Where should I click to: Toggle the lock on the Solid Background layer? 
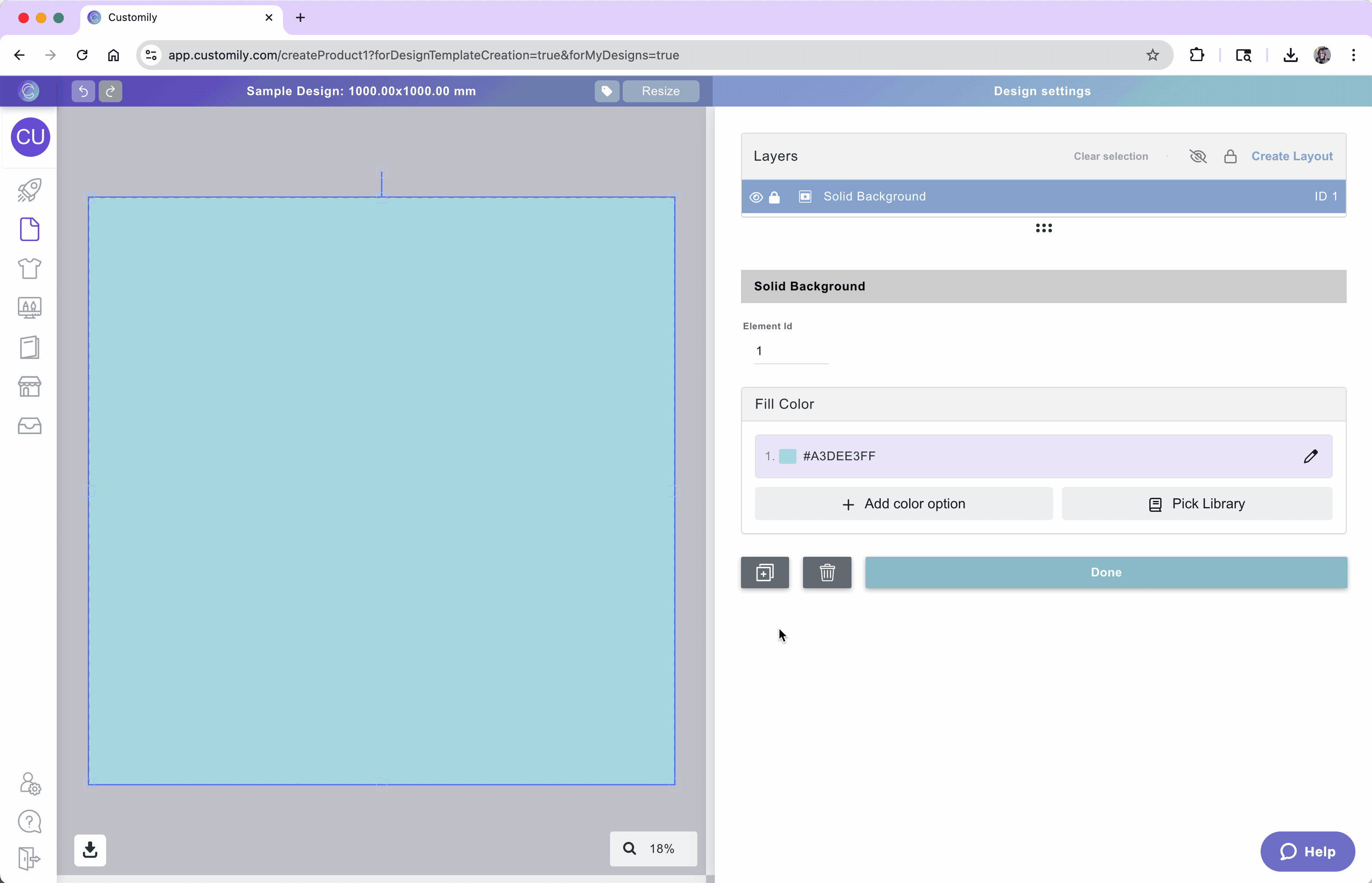click(775, 197)
